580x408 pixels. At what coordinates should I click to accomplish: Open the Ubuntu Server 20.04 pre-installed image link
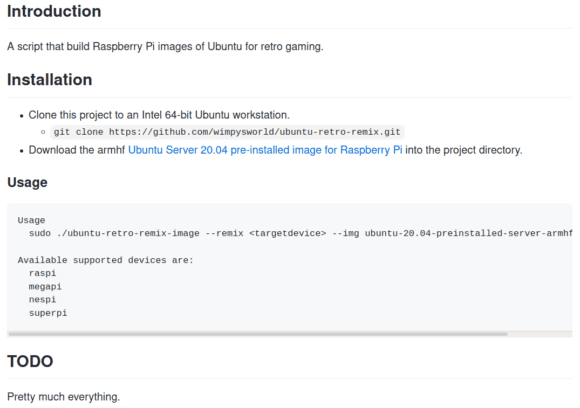tap(265, 150)
